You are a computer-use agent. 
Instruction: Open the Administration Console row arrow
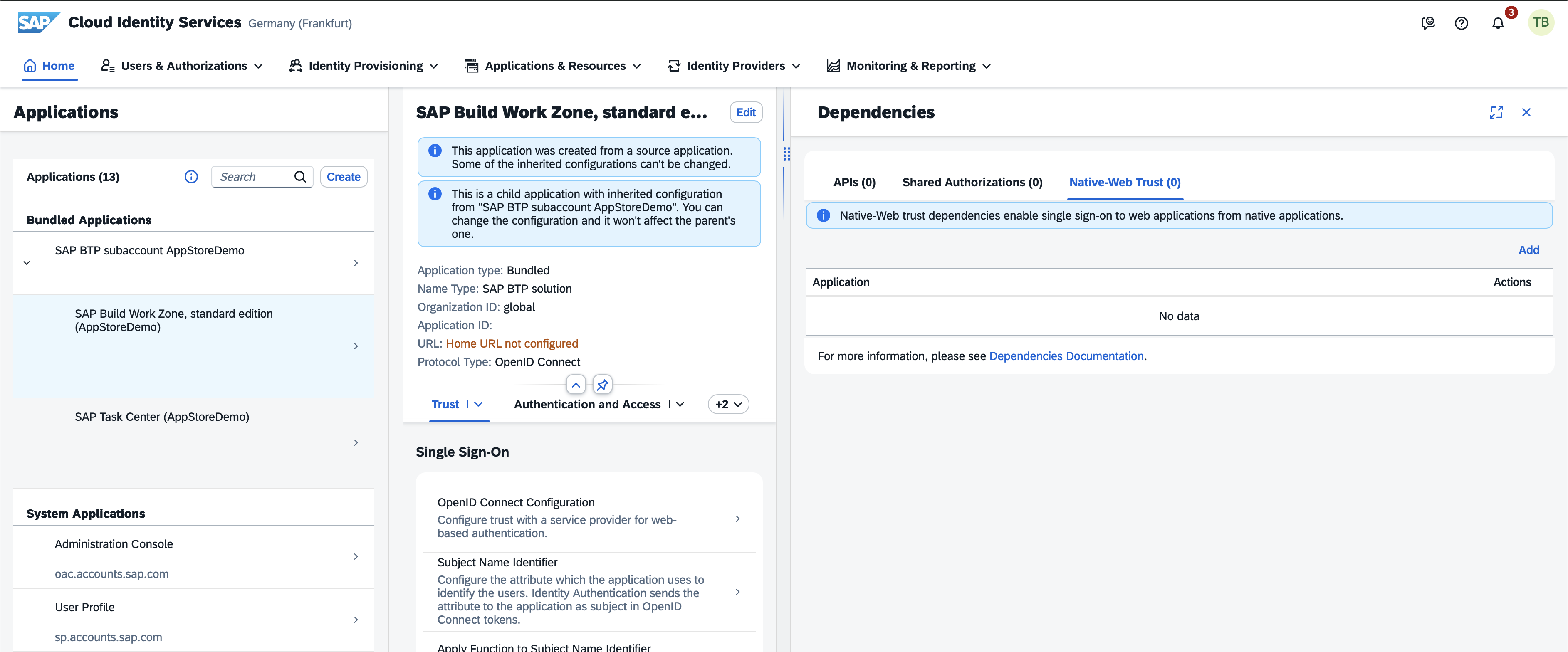point(356,556)
